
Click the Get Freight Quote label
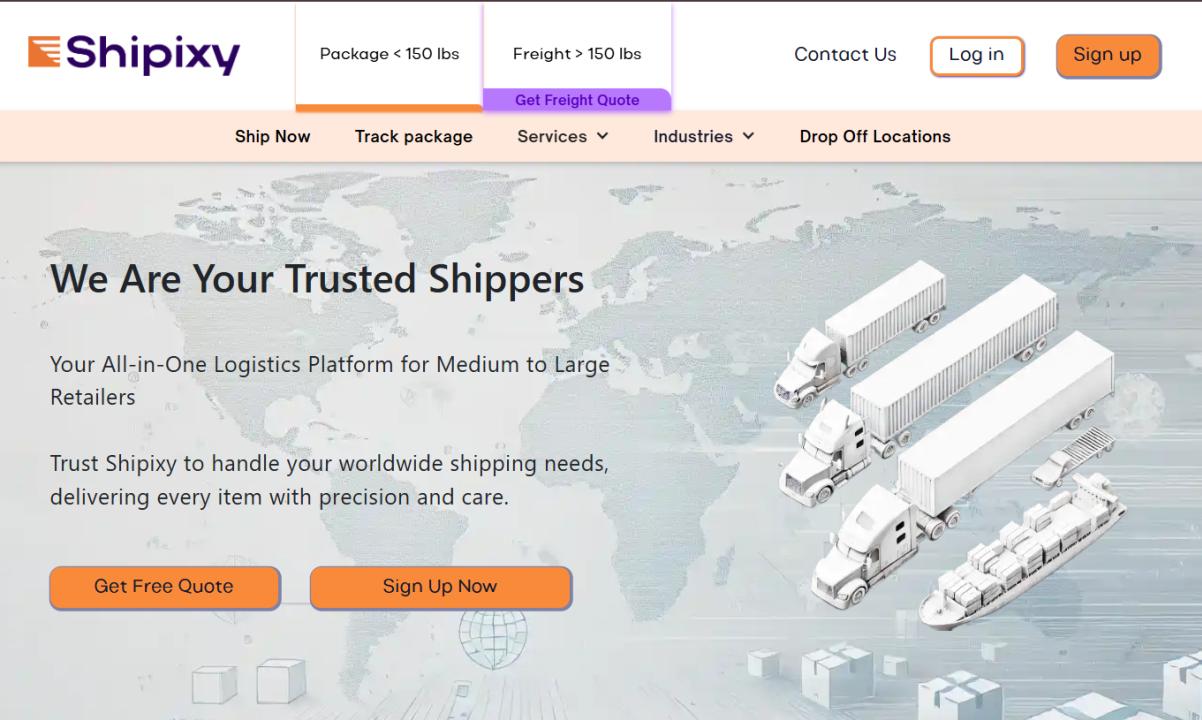coord(577,100)
